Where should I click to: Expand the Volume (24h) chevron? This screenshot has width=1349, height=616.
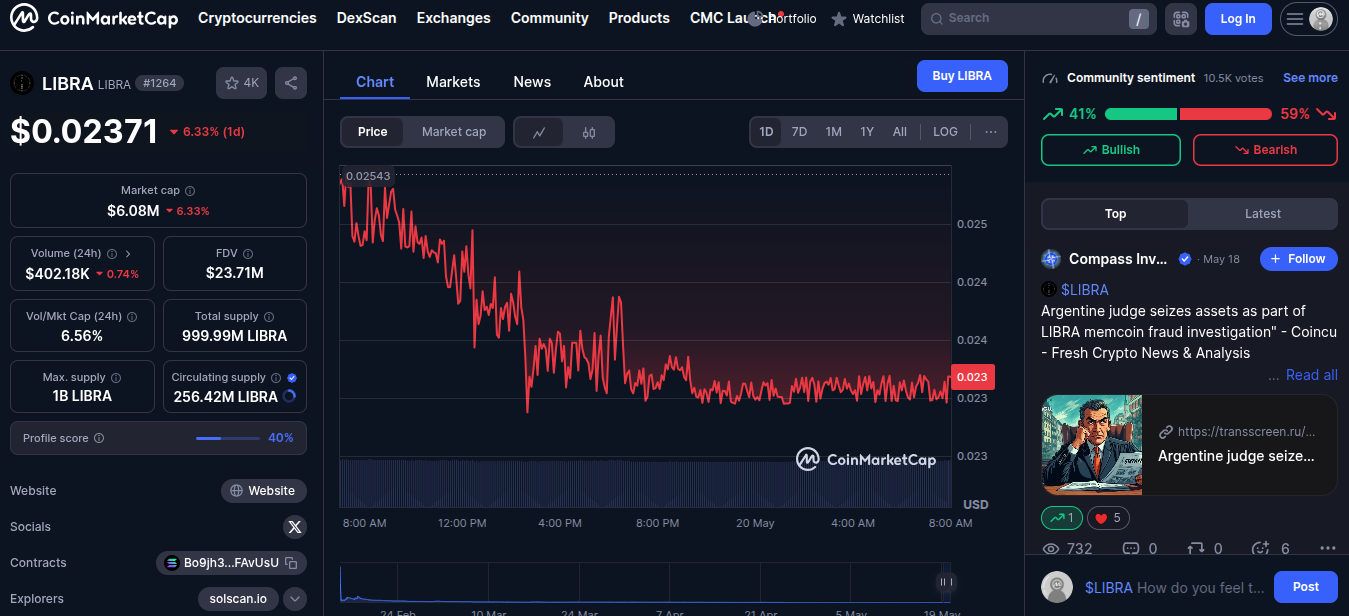tap(128, 254)
